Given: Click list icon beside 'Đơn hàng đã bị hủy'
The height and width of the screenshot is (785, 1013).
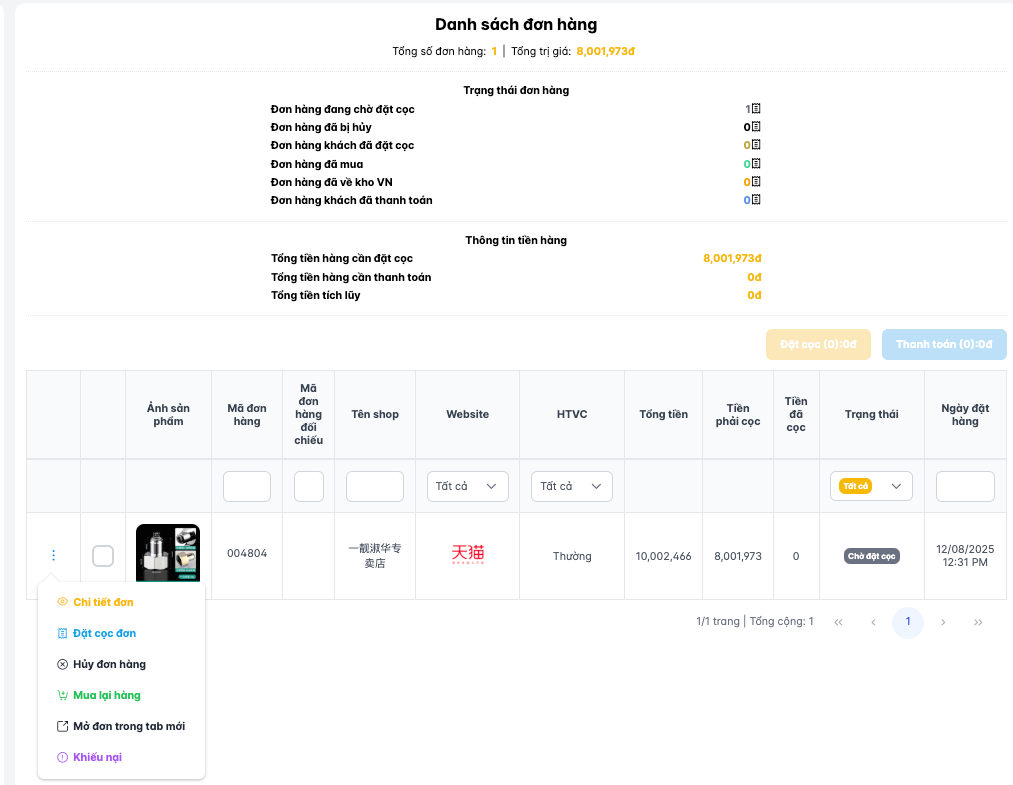Looking at the screenshot, I should coord(756,127).
